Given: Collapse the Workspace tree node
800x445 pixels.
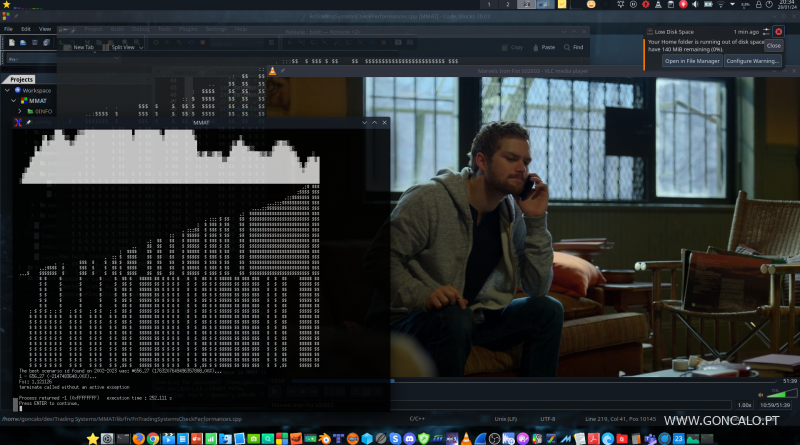Looking at the screenshot, I should pyautogui.click(x=7, y=90).
